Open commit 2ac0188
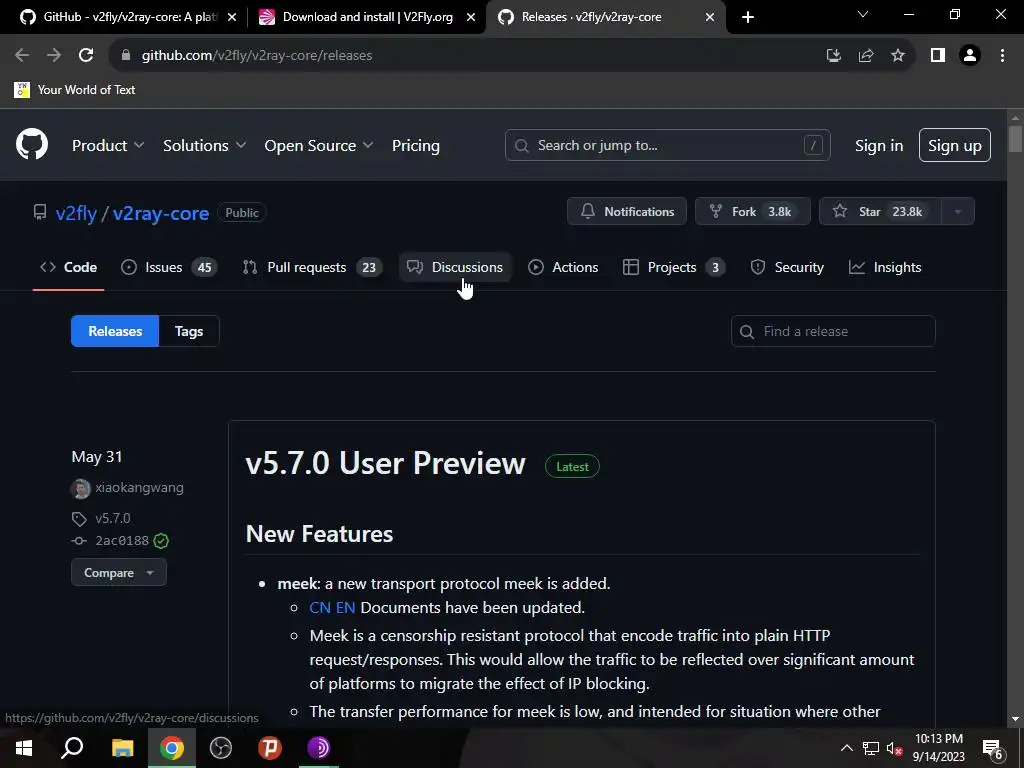Viewport: 1024px width, 768px height. click(122, 541)
